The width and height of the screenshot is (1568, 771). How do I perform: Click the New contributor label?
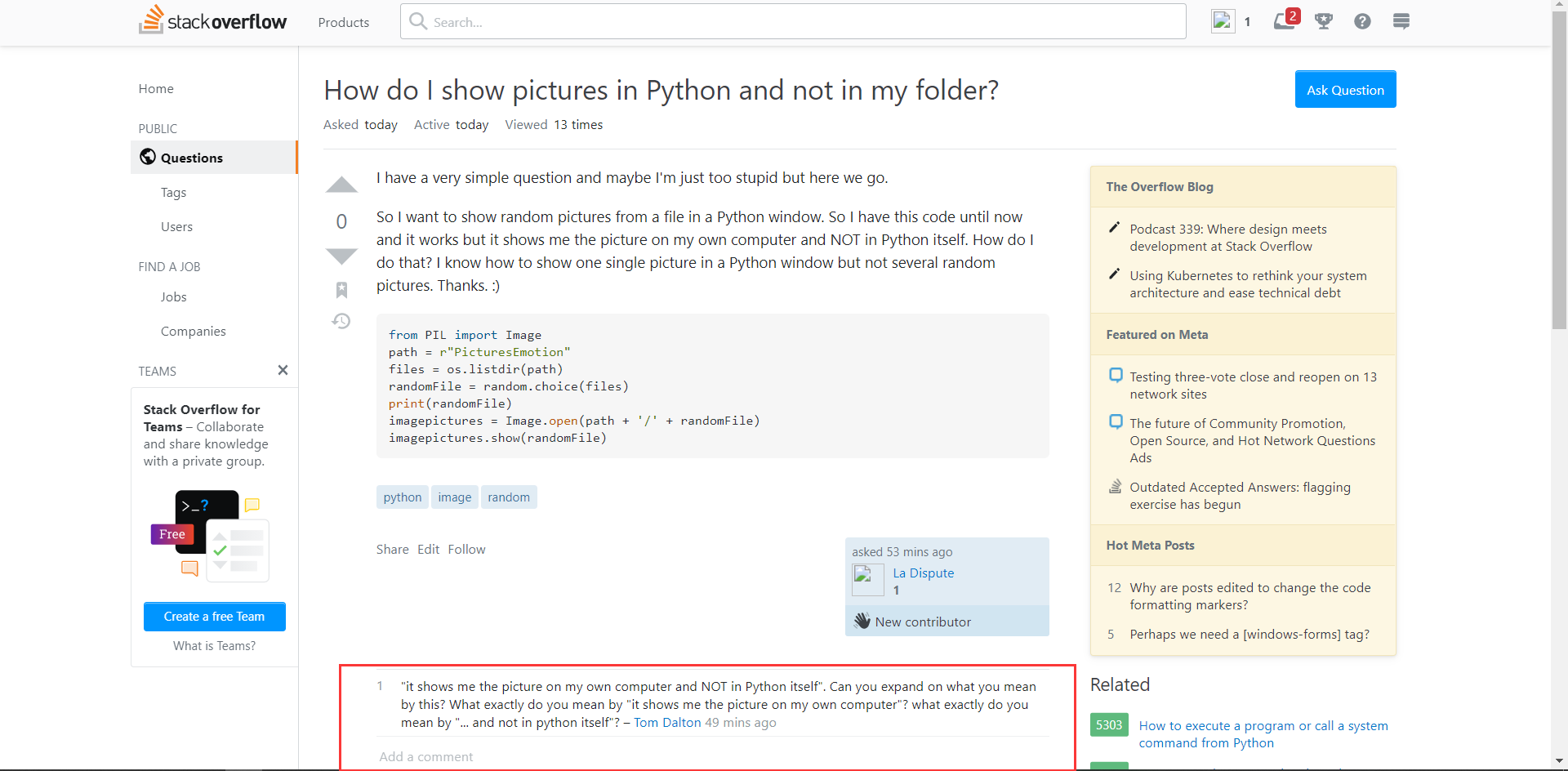[x=923, y=622]
